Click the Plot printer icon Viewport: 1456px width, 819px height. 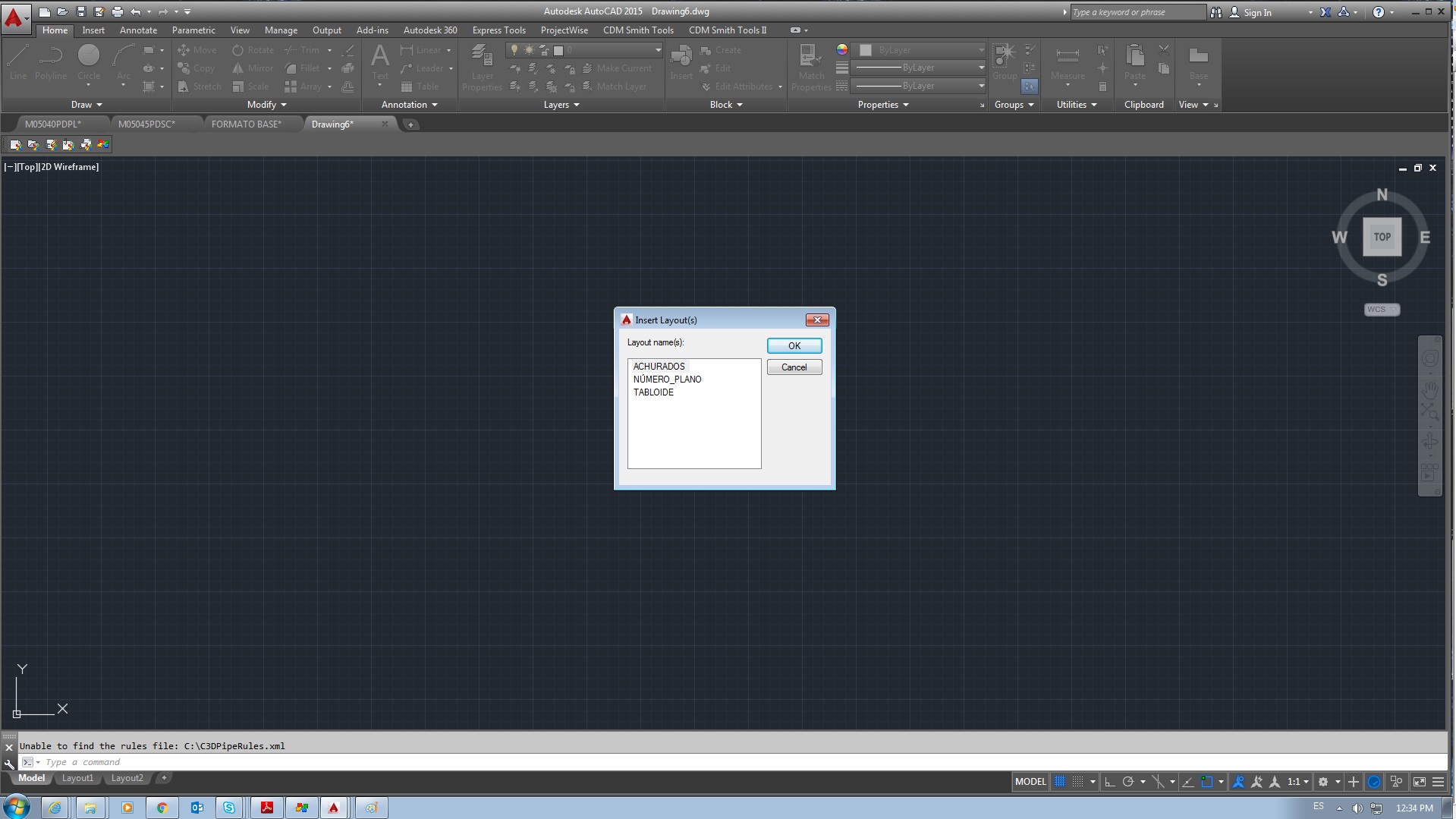pyautogui.click(x=117, y=11)
